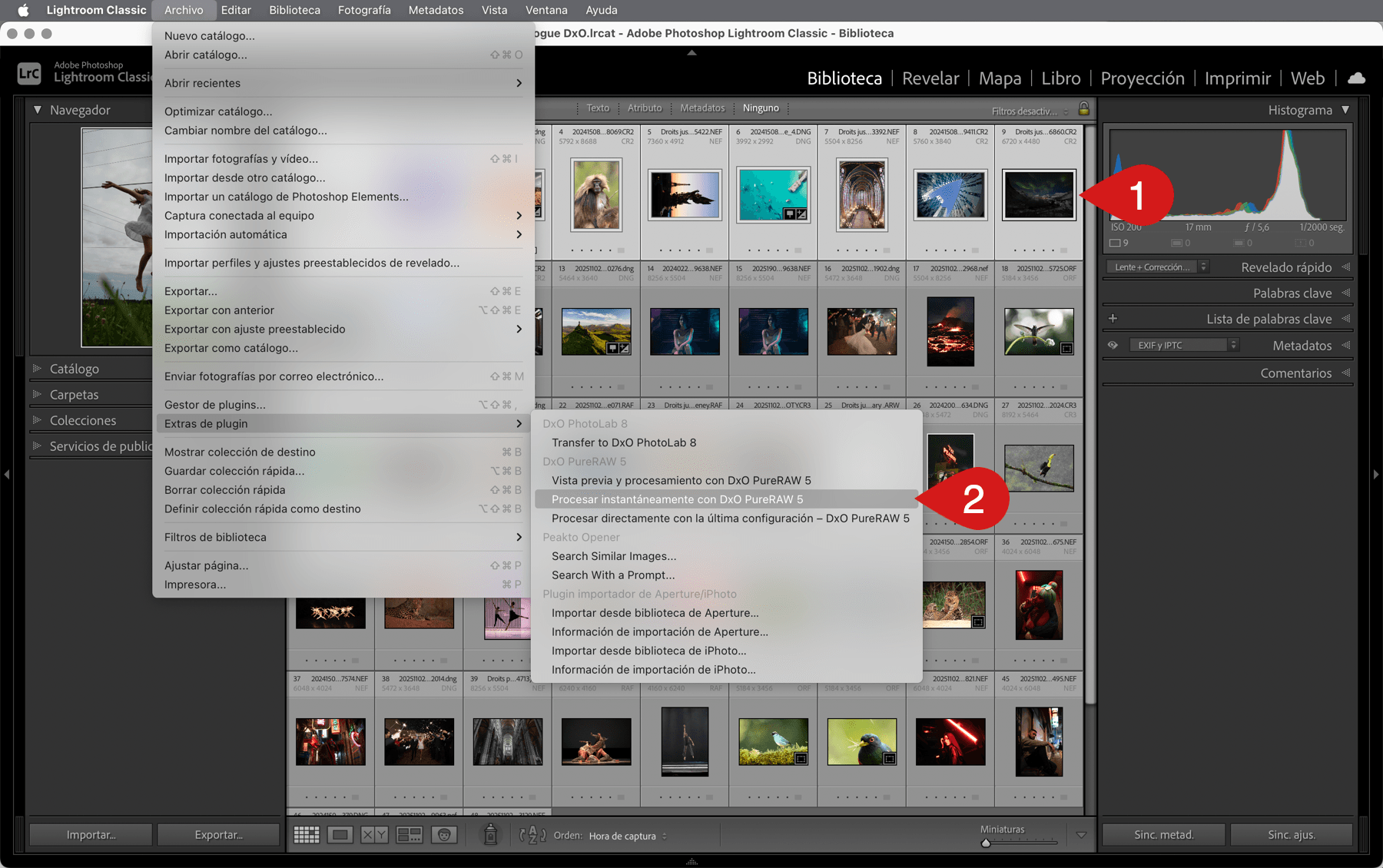Switch to Mapa module
This screenshot has height=868, width=1383.
click(x=1000, y=78)
